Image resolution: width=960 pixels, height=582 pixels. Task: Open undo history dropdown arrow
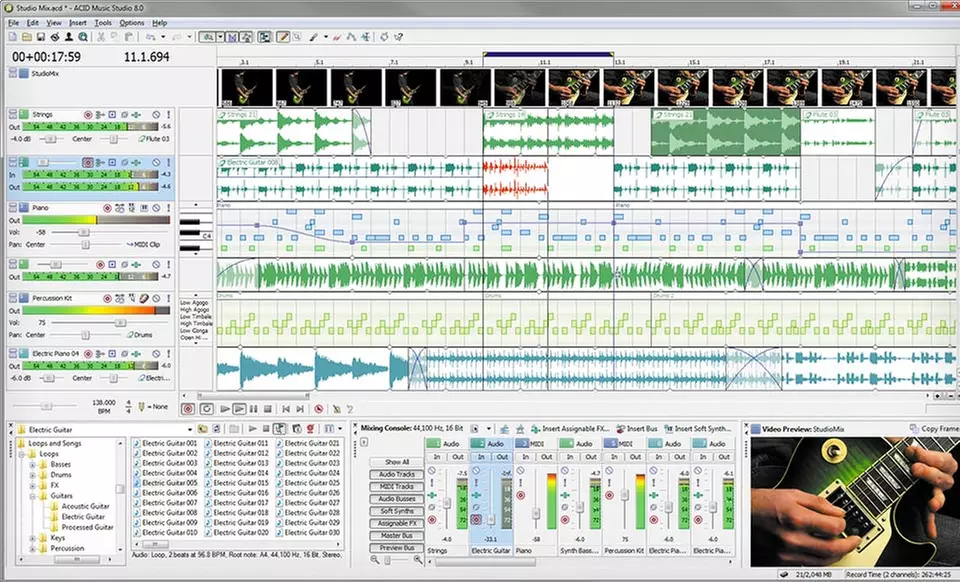[x=163, y=37]
